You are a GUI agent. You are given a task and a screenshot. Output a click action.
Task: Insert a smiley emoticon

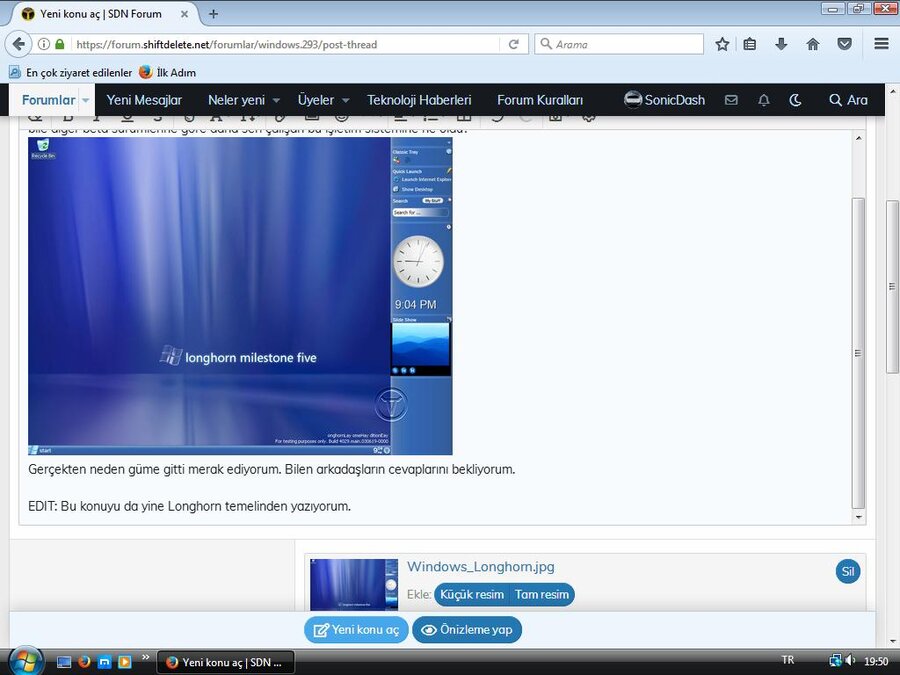click(x=341, y=115)
